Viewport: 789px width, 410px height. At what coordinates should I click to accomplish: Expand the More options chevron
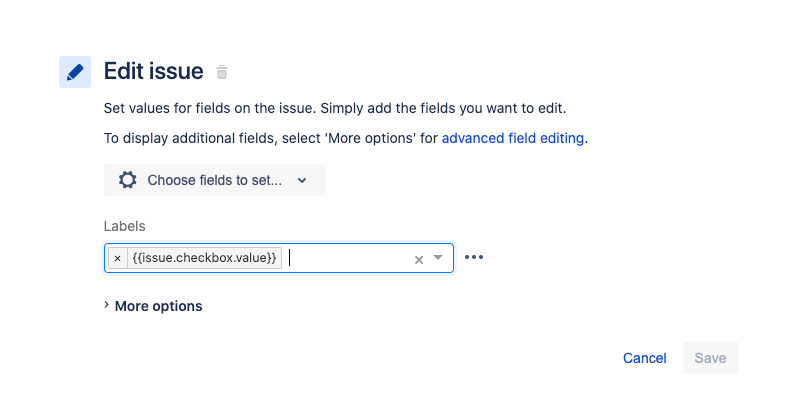pos(107,306)
